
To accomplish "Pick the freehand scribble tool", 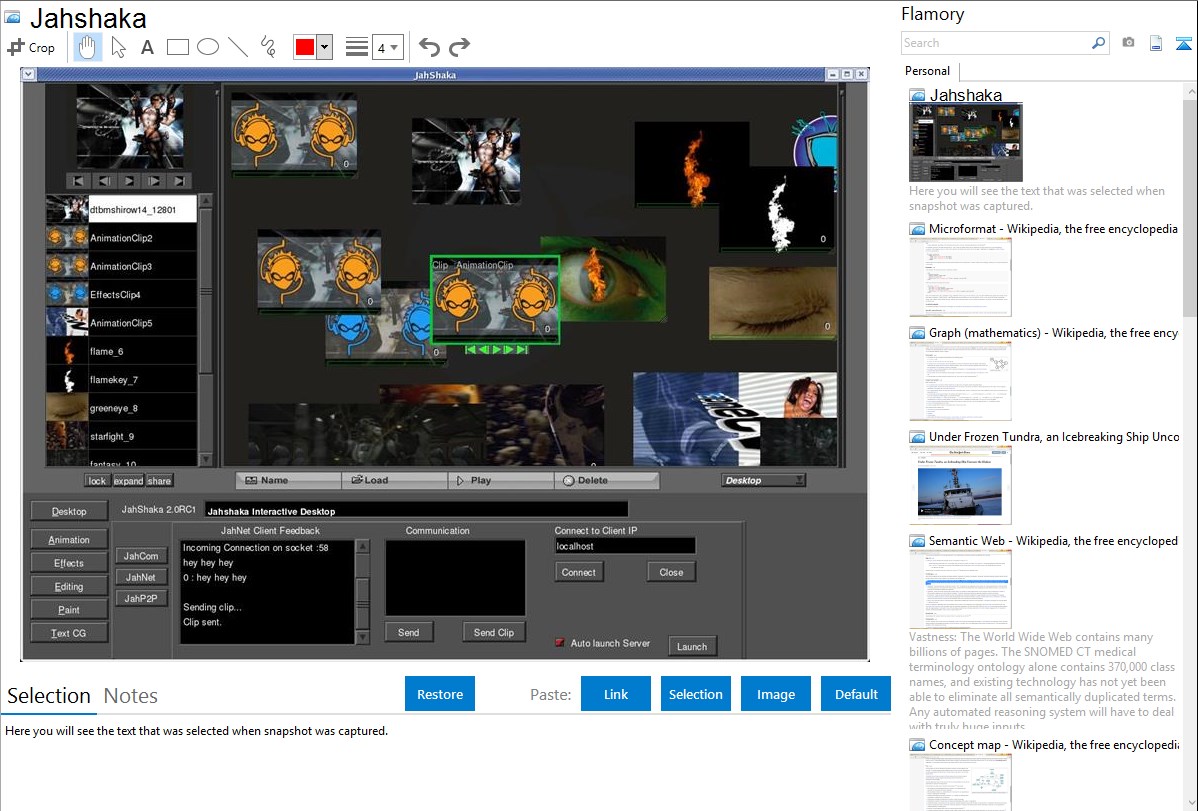I will (268, 47).
